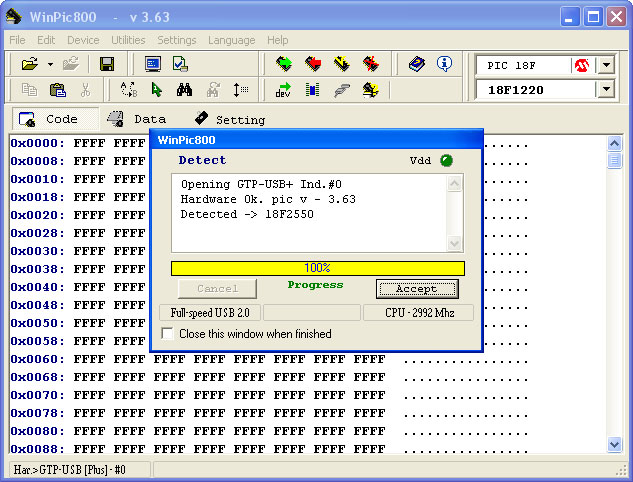Click the WinPic800 title bar app icon
The image size is (633, 482).
tap(14, 17)
